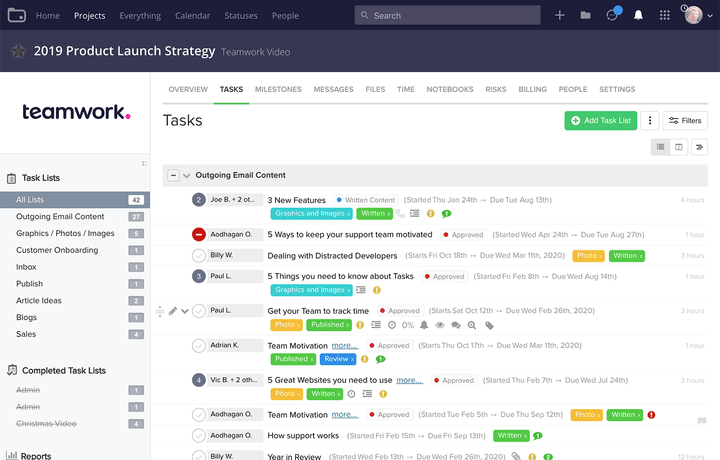
Task: Click the Teamwork logo icon at top left
Action: click(x=17, y=15)
